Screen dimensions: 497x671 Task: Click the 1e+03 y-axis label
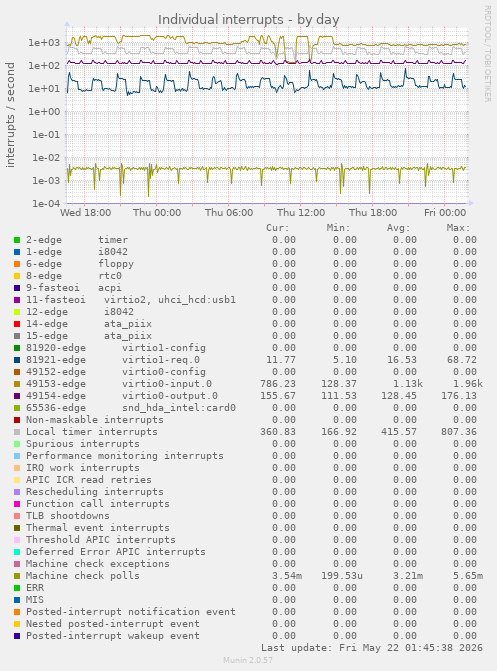point(45,43)
